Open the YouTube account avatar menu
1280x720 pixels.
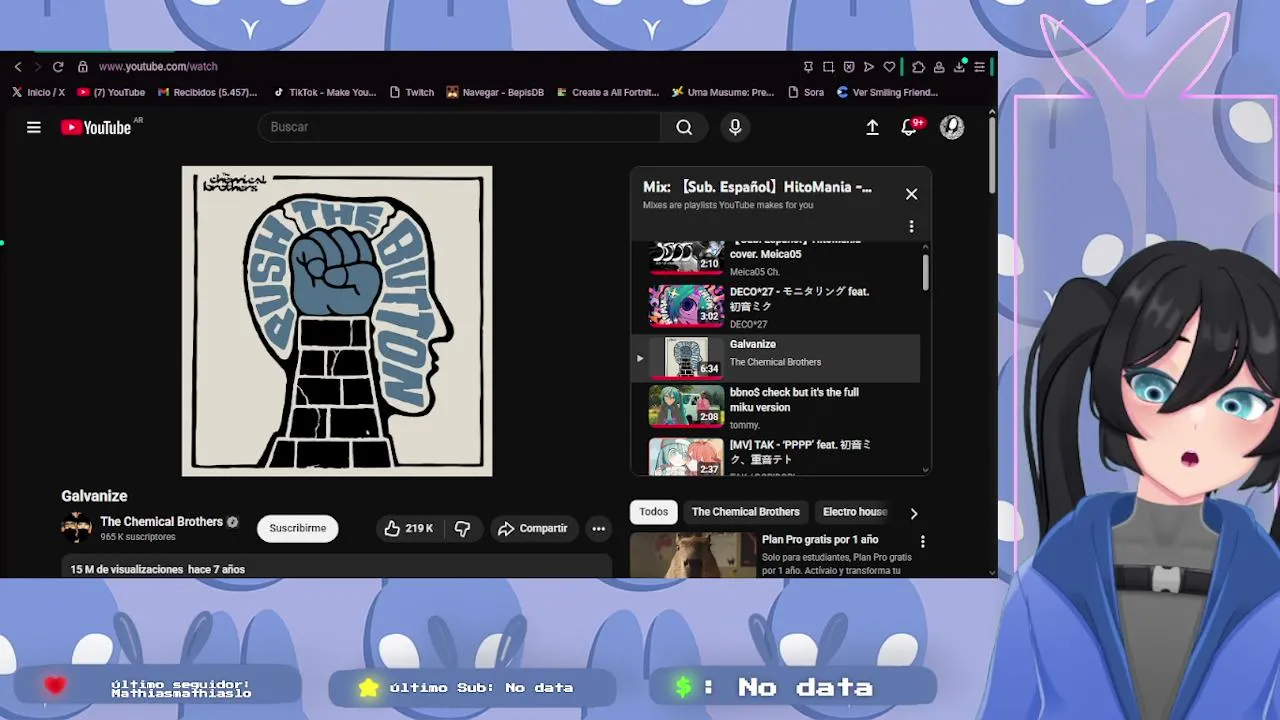pos(952,127)
